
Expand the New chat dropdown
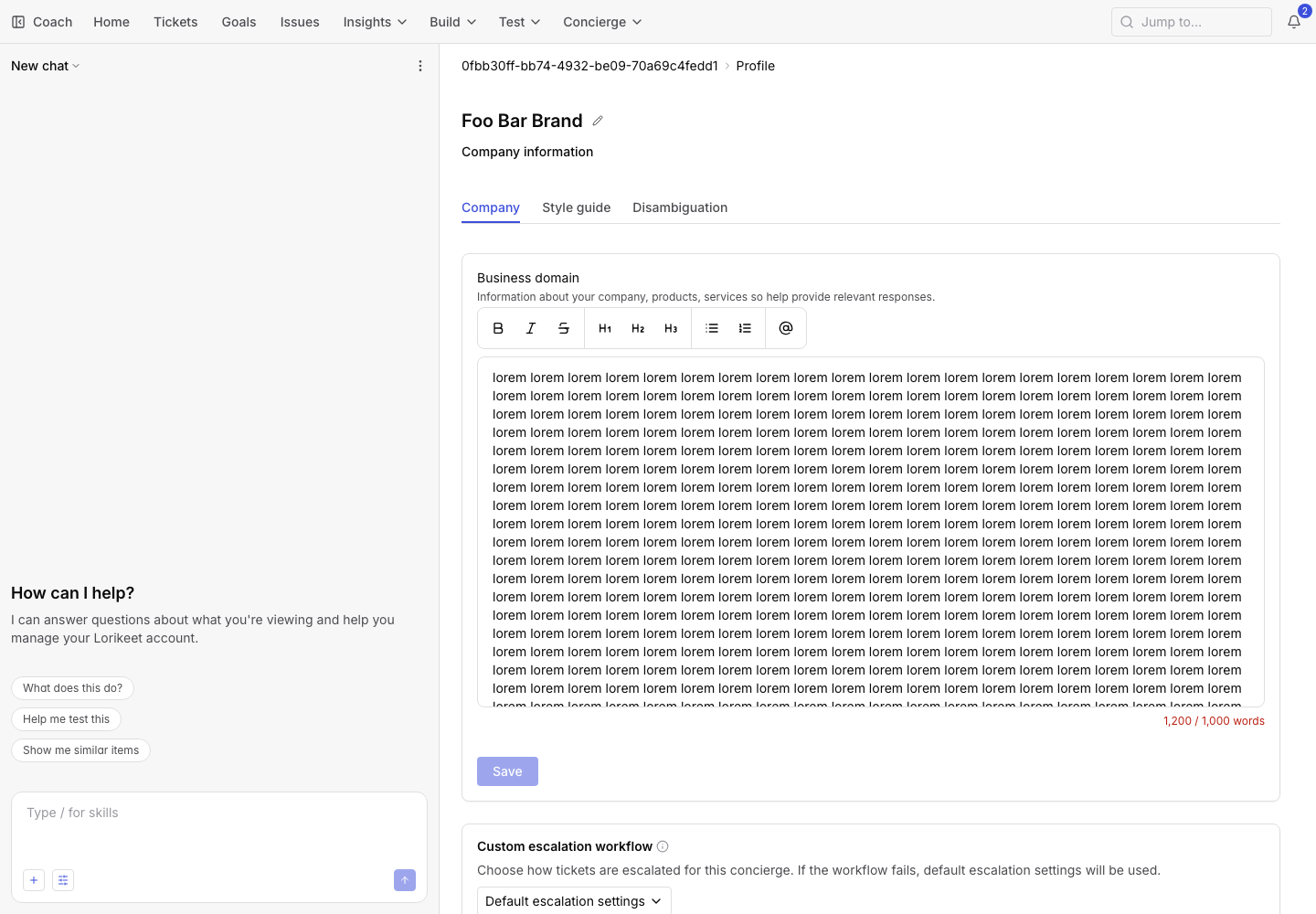tap(46, 66)
